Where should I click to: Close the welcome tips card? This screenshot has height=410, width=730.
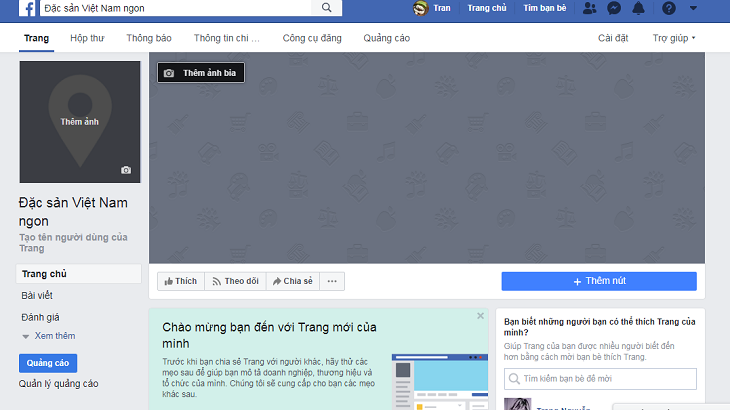(x=480, y=316)
